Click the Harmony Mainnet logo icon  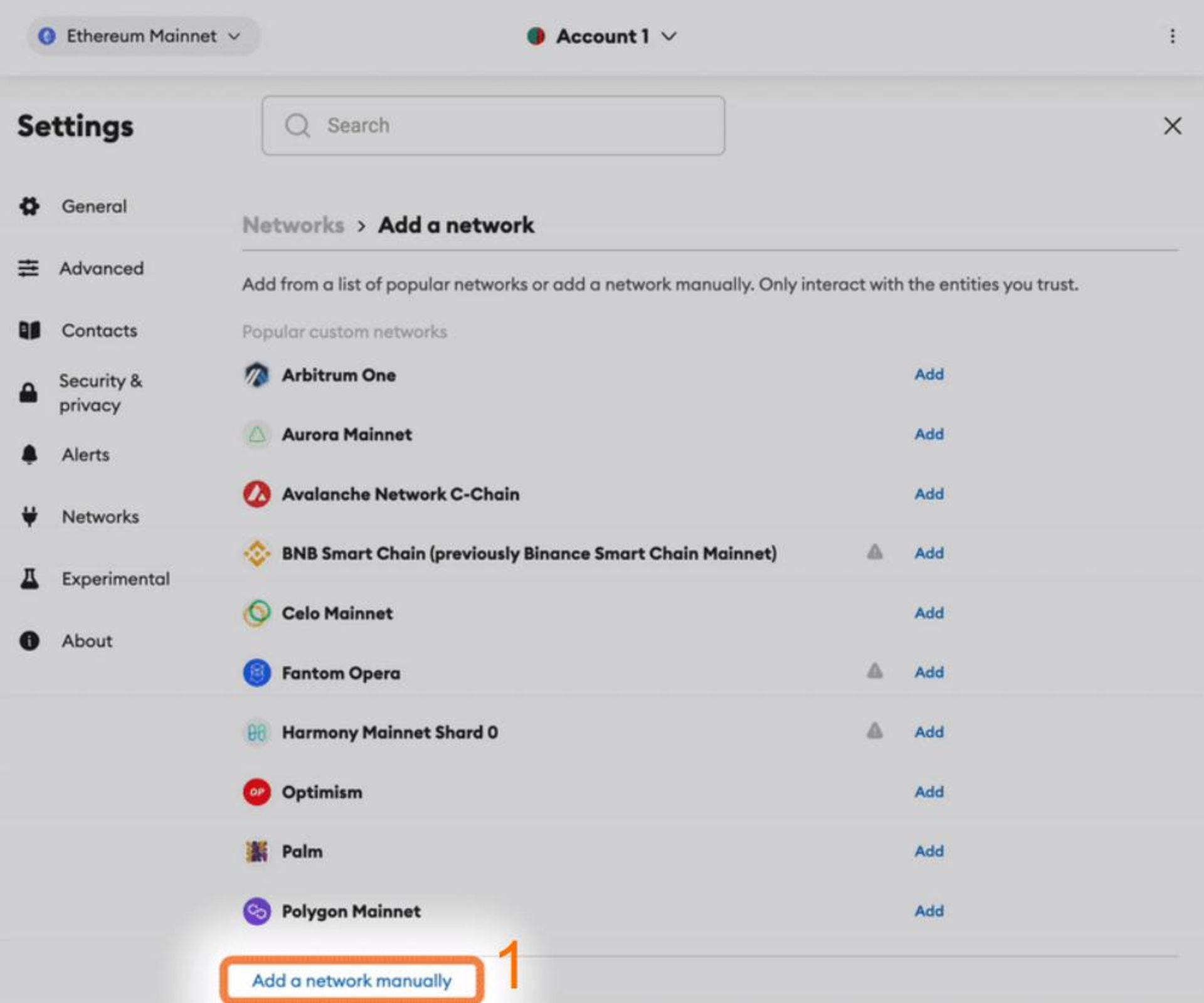point(256,732)
